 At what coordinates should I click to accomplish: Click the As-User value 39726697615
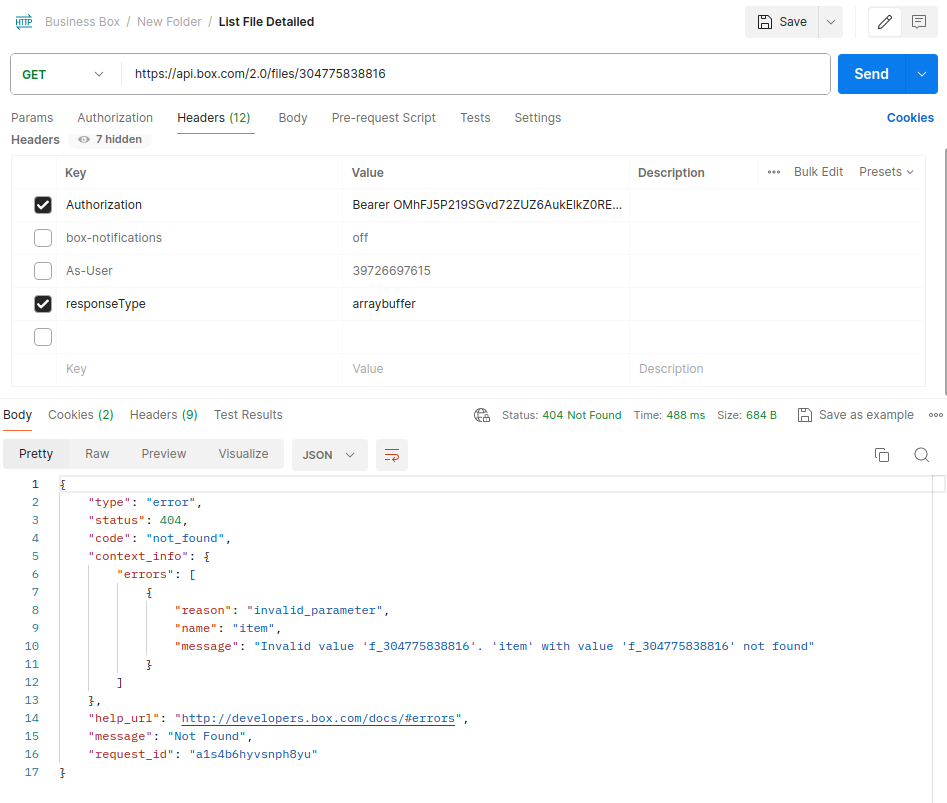[391, 271]
